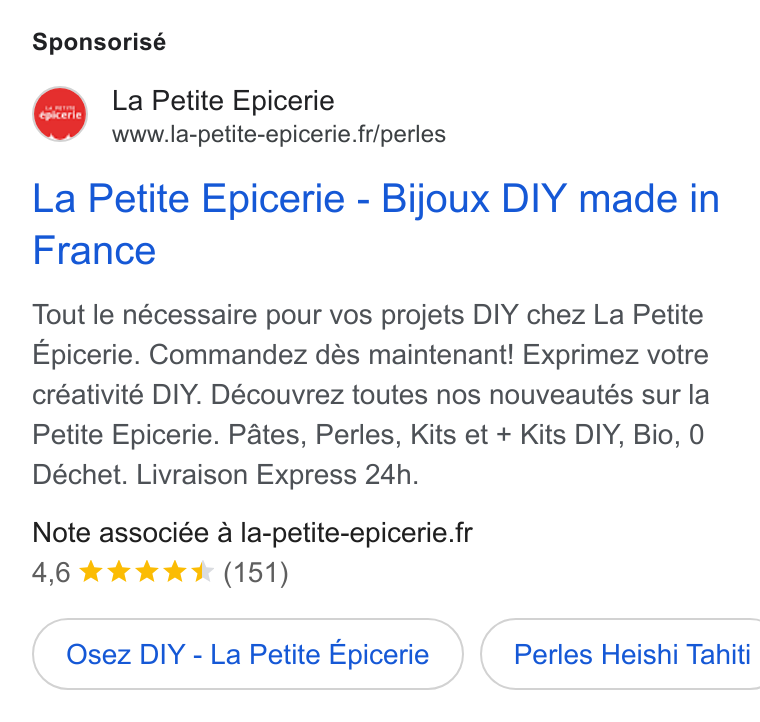Screen dimensions: 760x722
Task: Click the third gold rating star
Action: [147, 572]
